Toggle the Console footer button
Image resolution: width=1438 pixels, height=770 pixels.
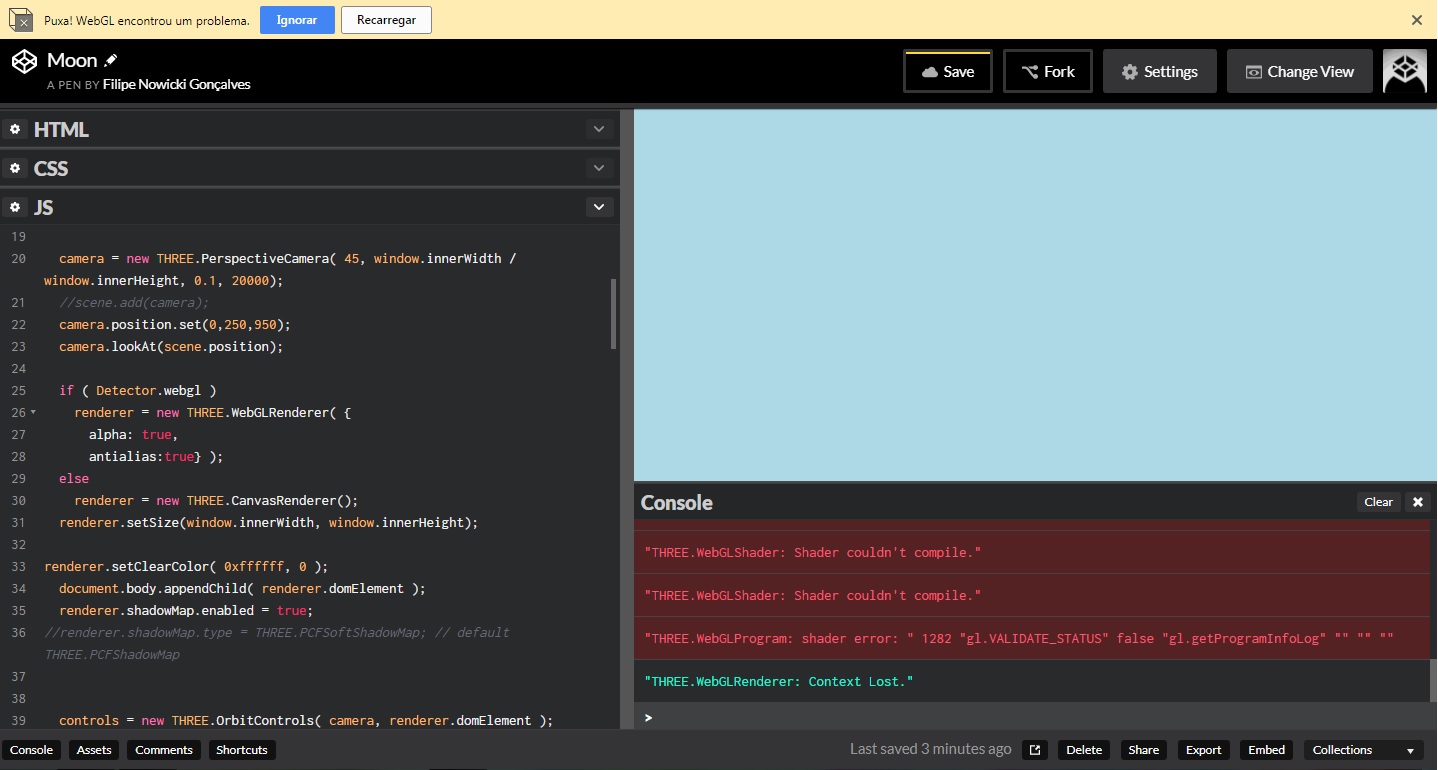point(31,750)
